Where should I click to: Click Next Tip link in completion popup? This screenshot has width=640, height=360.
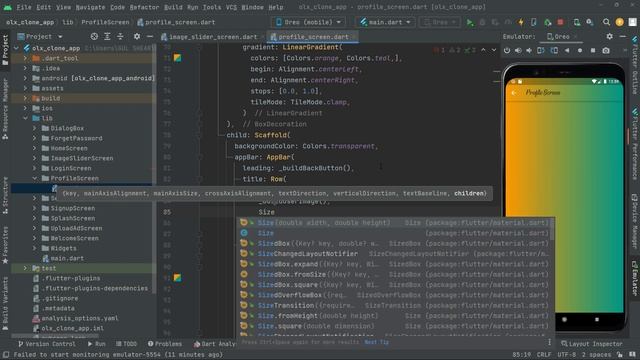pyautogui.click(x=377, y=342)
